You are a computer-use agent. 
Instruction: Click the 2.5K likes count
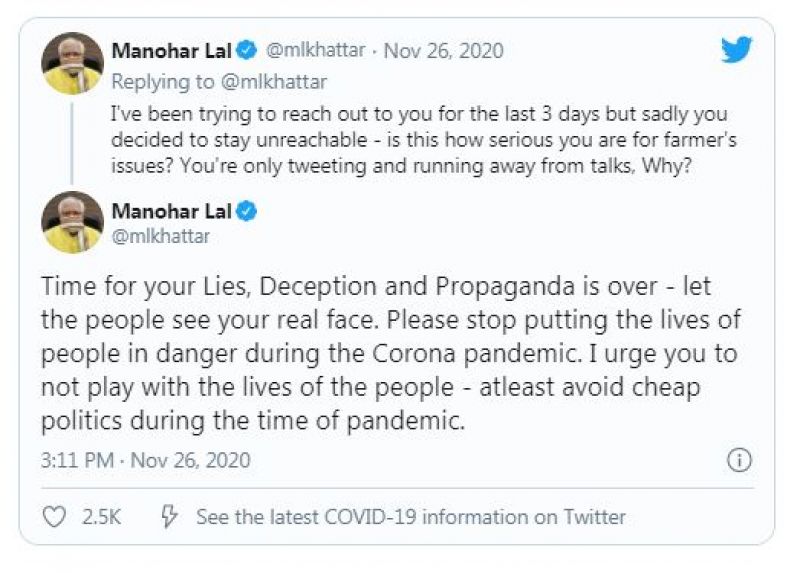pyautogui.click(x=103, y=517)
